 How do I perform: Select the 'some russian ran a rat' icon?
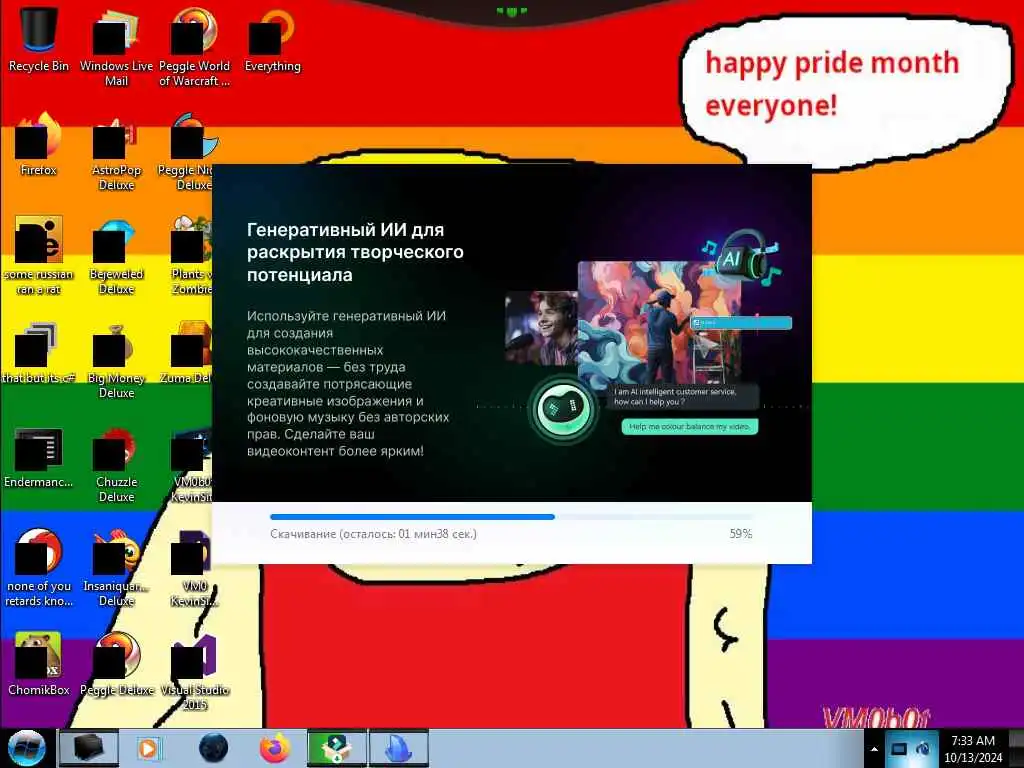[x=39, y=255]
